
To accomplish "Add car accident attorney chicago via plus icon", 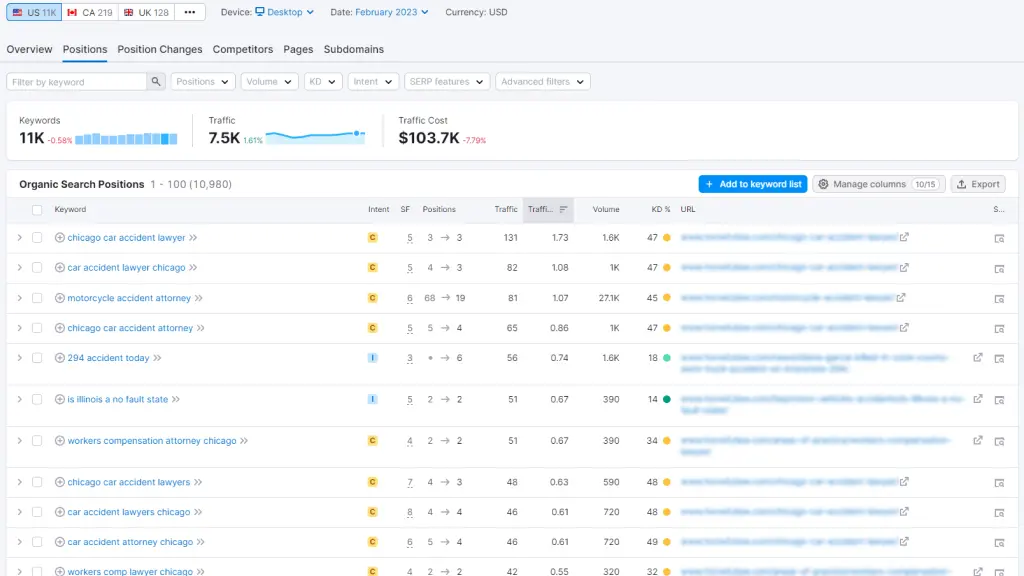I will click(x=59, y=542).
